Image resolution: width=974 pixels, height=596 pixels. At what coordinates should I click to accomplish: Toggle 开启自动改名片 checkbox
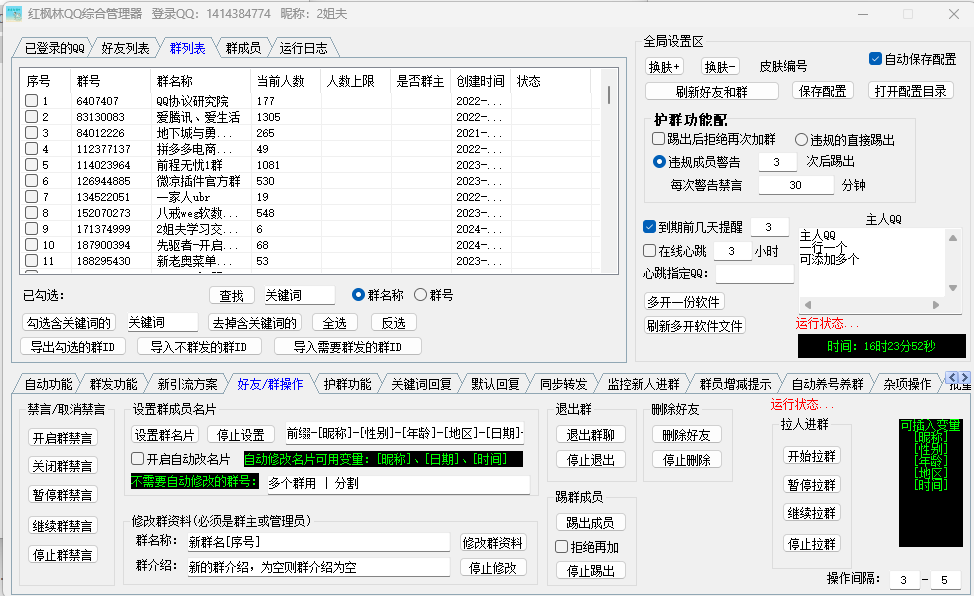point(138,458)
